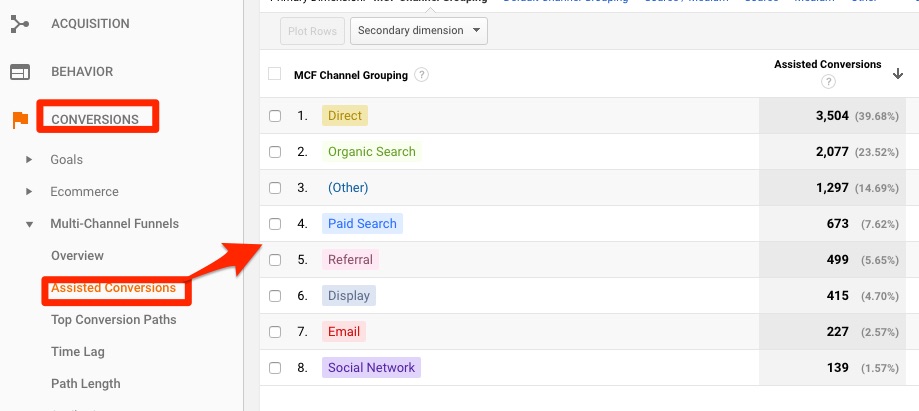Click the 673 assisted conversions value
Screen dimensions: 919x411
click(x=838, y=223)
